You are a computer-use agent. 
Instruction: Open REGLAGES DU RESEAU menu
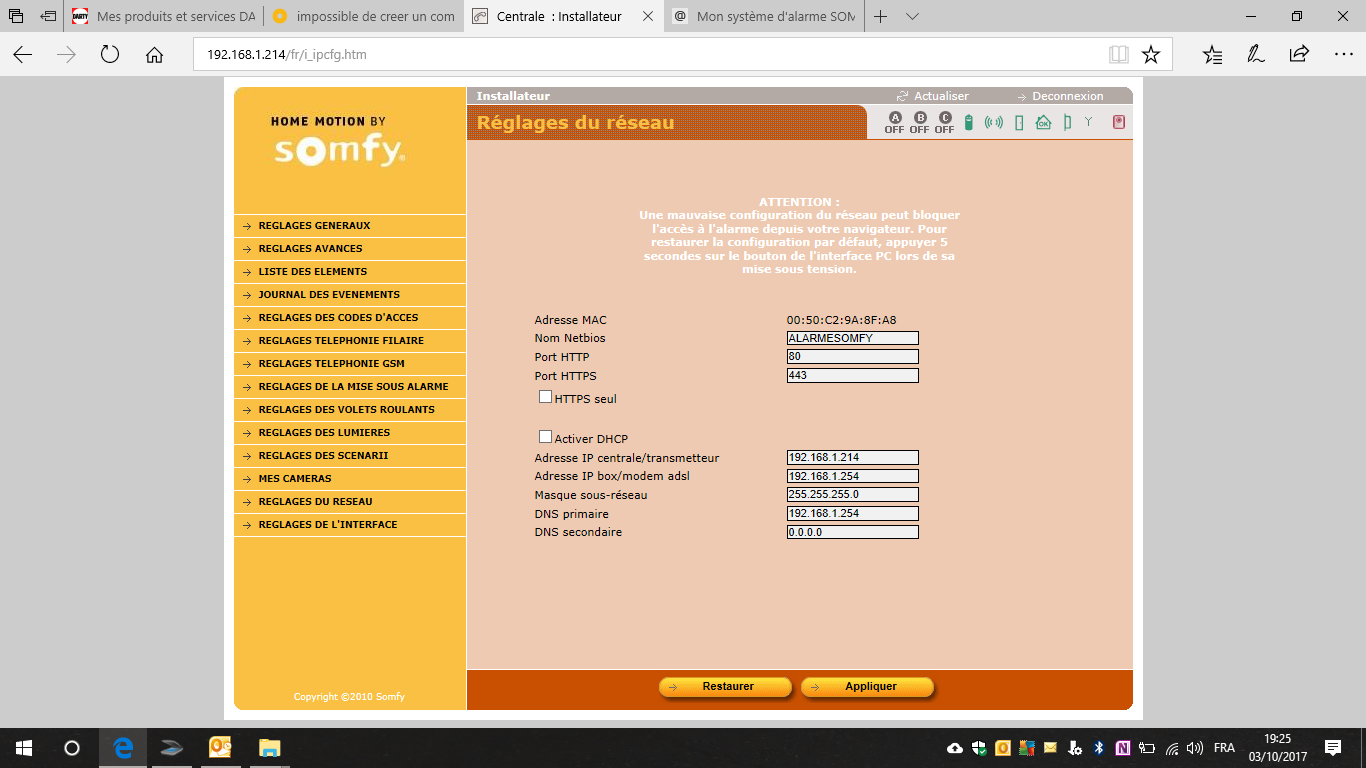[x=350, y=502]
